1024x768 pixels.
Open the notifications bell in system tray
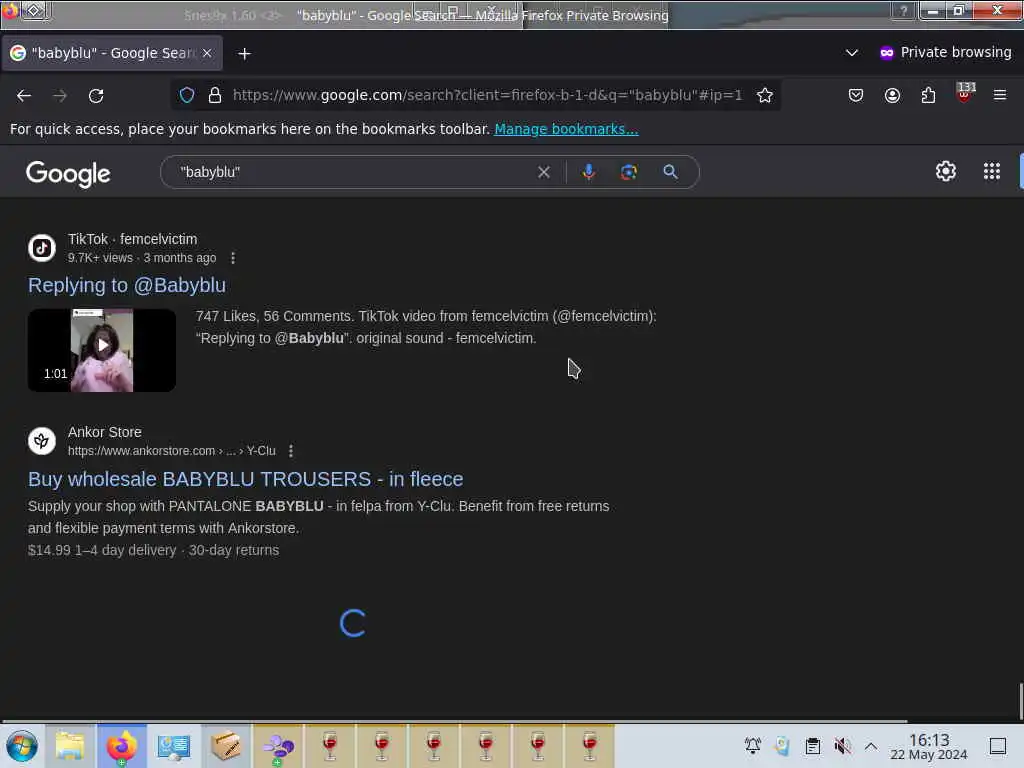click(753, 745)
